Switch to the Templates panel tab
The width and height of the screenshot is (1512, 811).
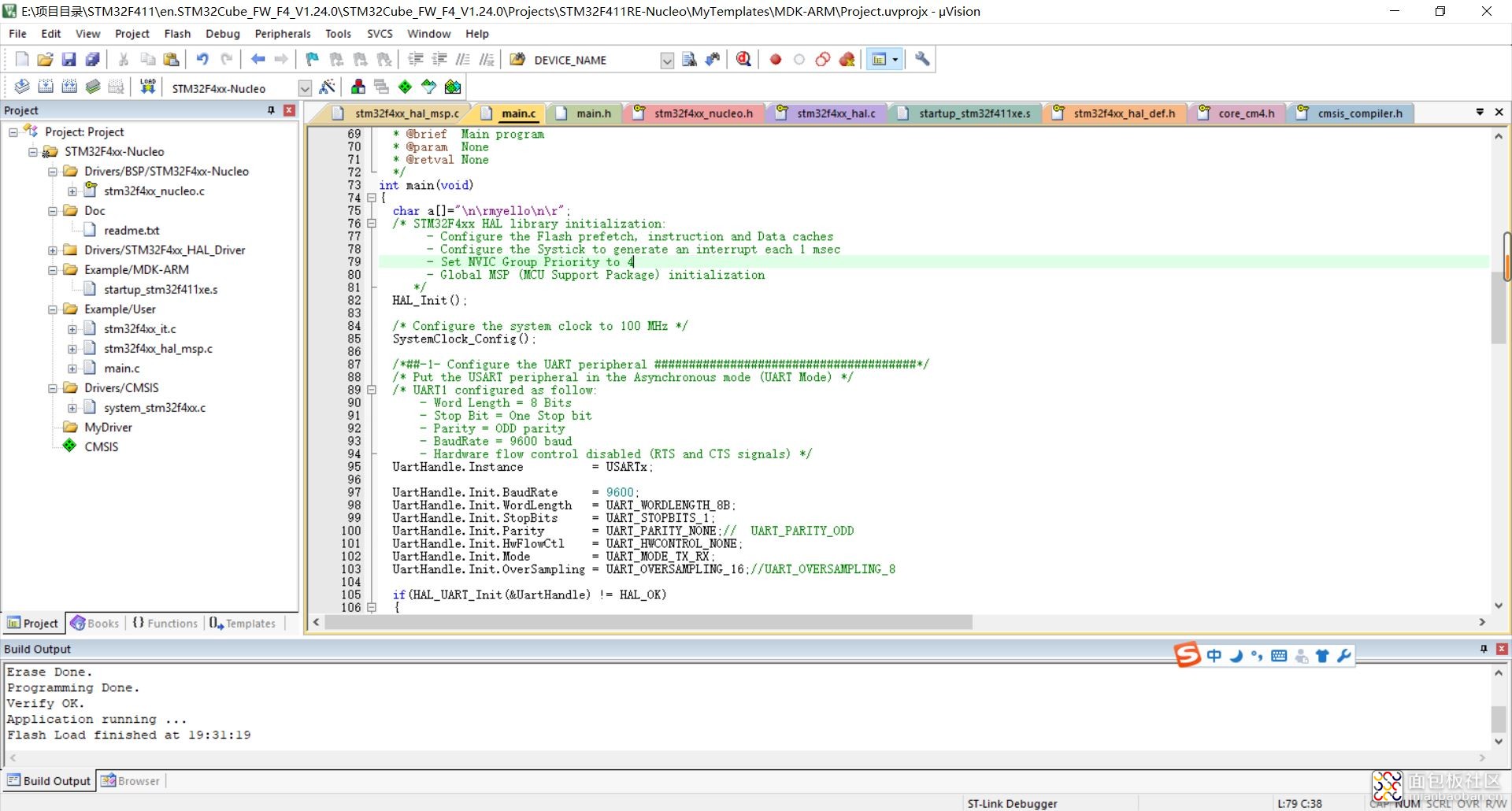pos(243,623)
